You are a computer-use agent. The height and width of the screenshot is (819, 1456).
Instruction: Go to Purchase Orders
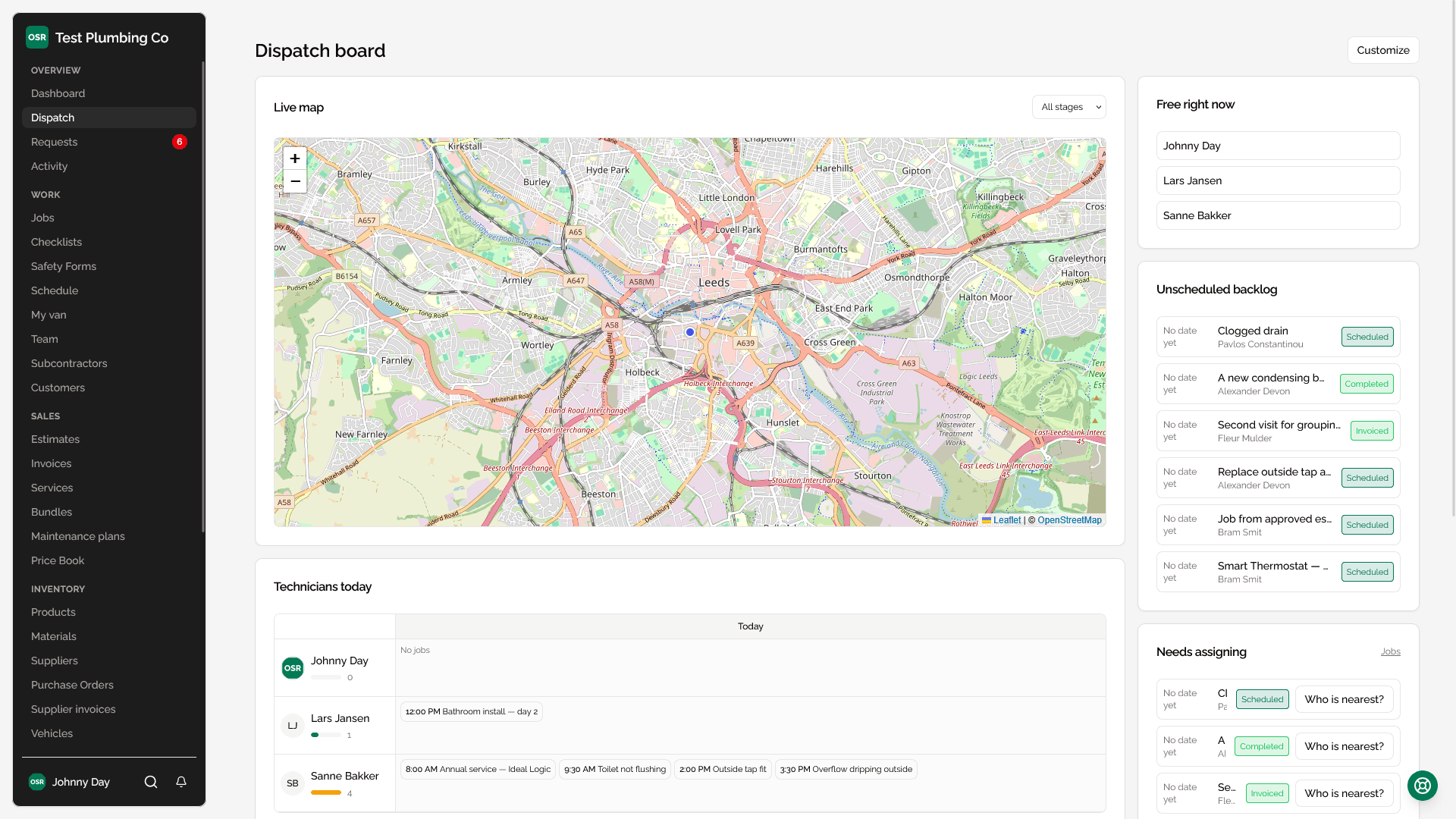(x=109, y=685)
